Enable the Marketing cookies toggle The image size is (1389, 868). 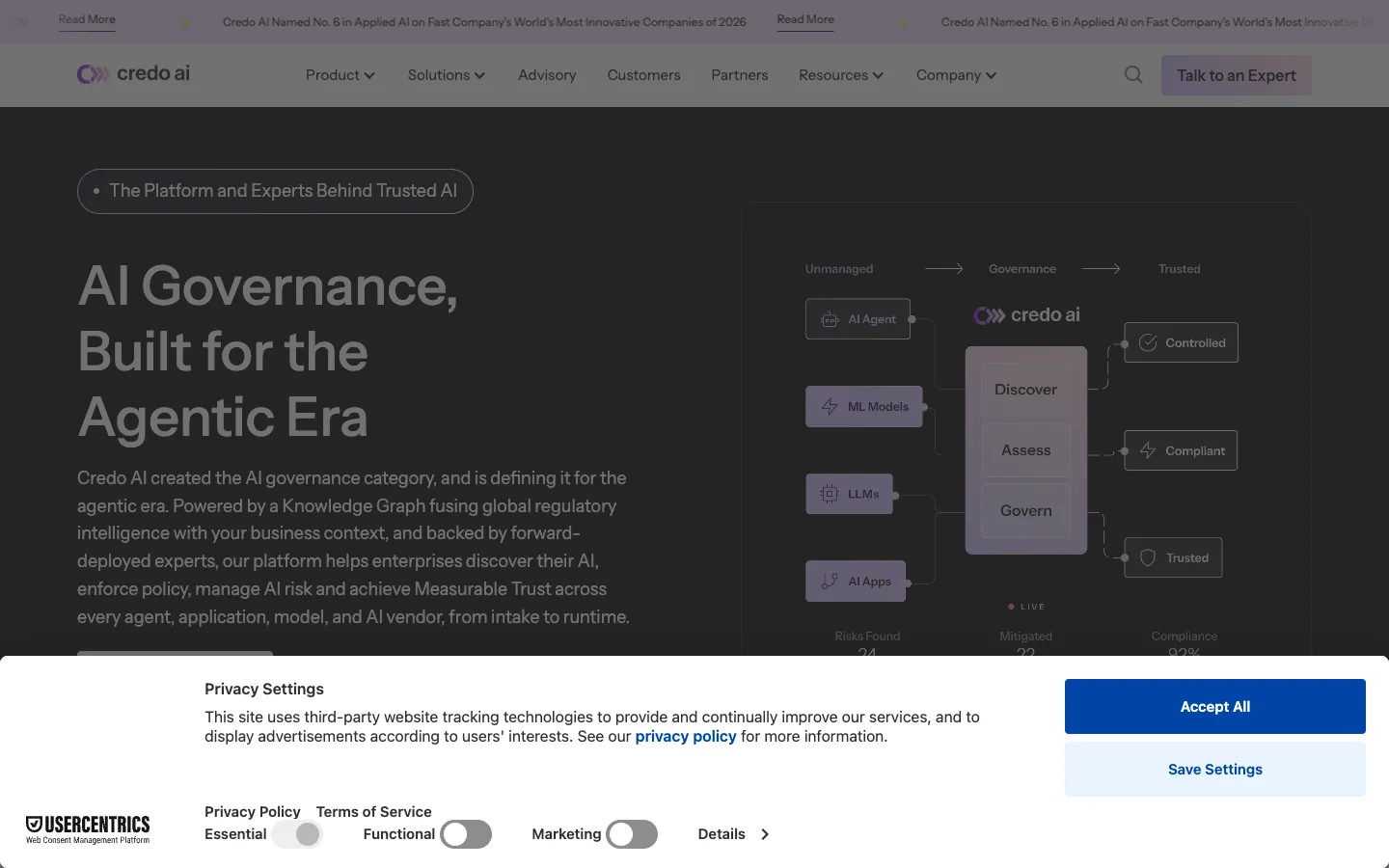632,834
